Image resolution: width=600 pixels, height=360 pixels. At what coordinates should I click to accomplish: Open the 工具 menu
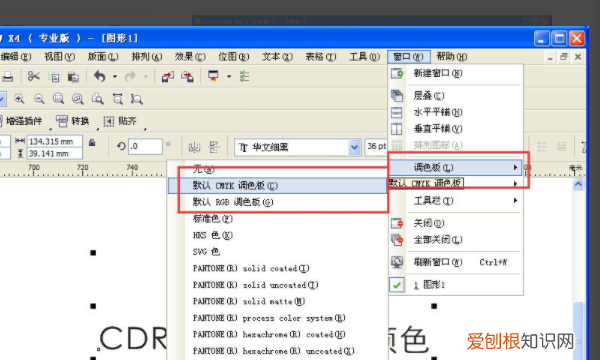coord(364,57)
